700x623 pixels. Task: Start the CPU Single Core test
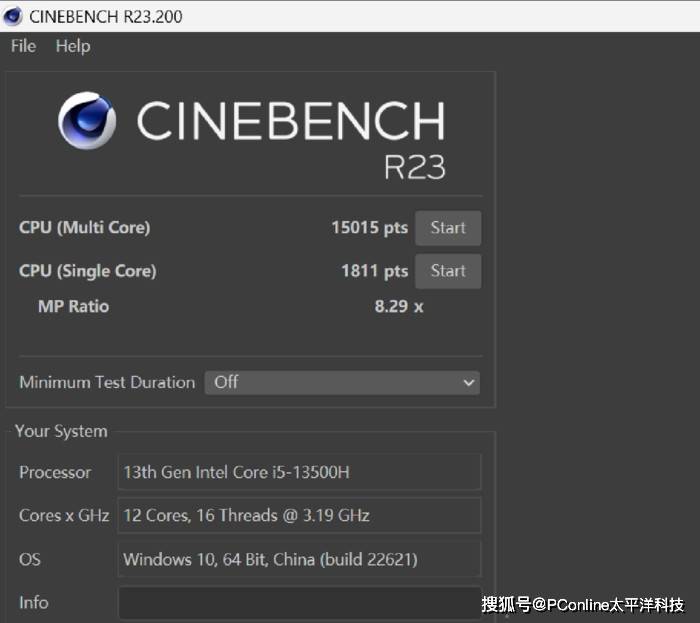[448, 271]
